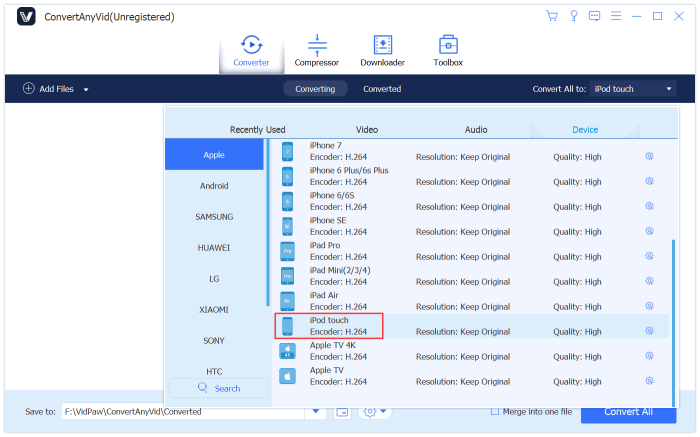
Task: Open the output folder icon
Action: coord(342,412)
